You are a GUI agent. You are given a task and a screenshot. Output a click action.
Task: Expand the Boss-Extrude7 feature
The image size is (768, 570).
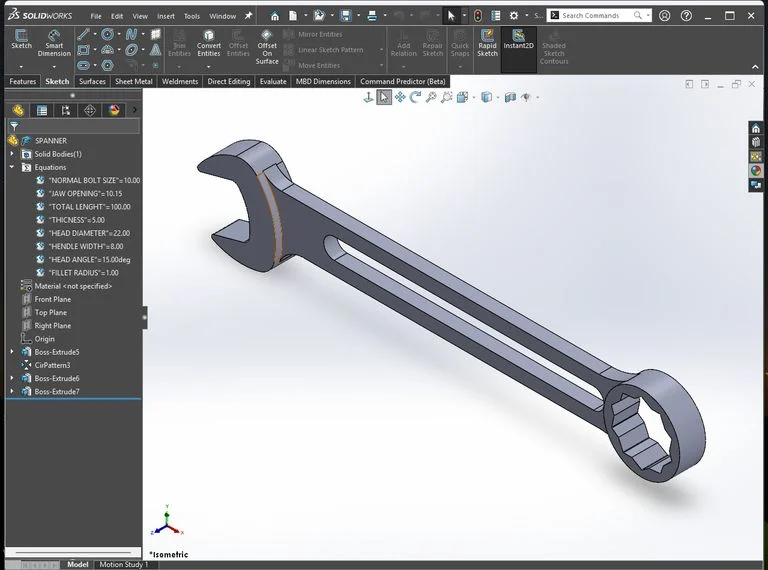(x=12, y=391)
